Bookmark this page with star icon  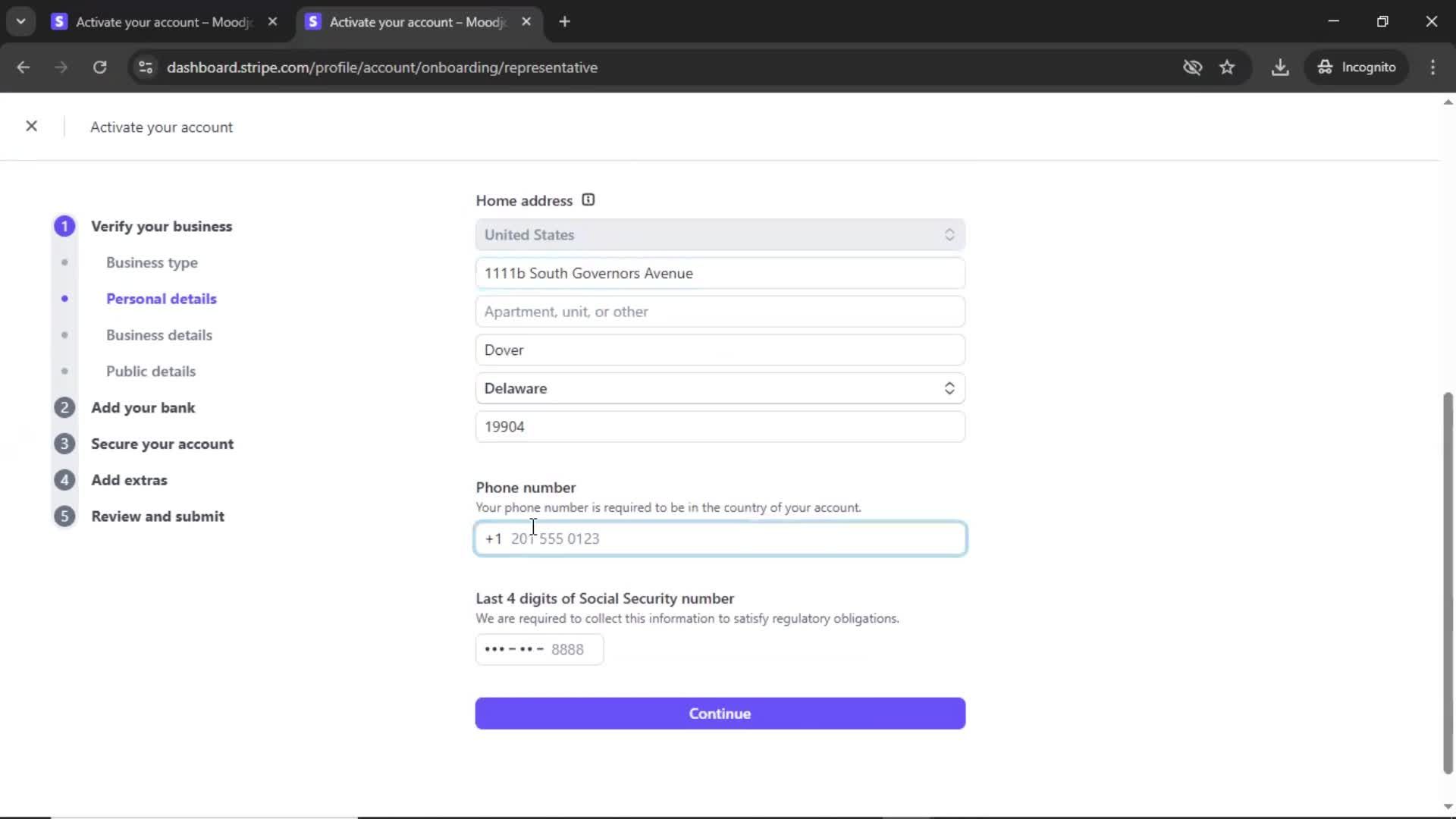(x=1227, y=67)
